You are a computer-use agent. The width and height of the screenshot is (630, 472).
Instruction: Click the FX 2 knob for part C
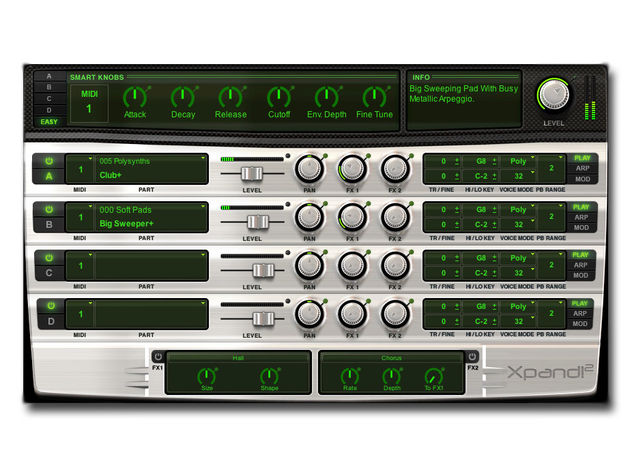(x=395, y=266)
